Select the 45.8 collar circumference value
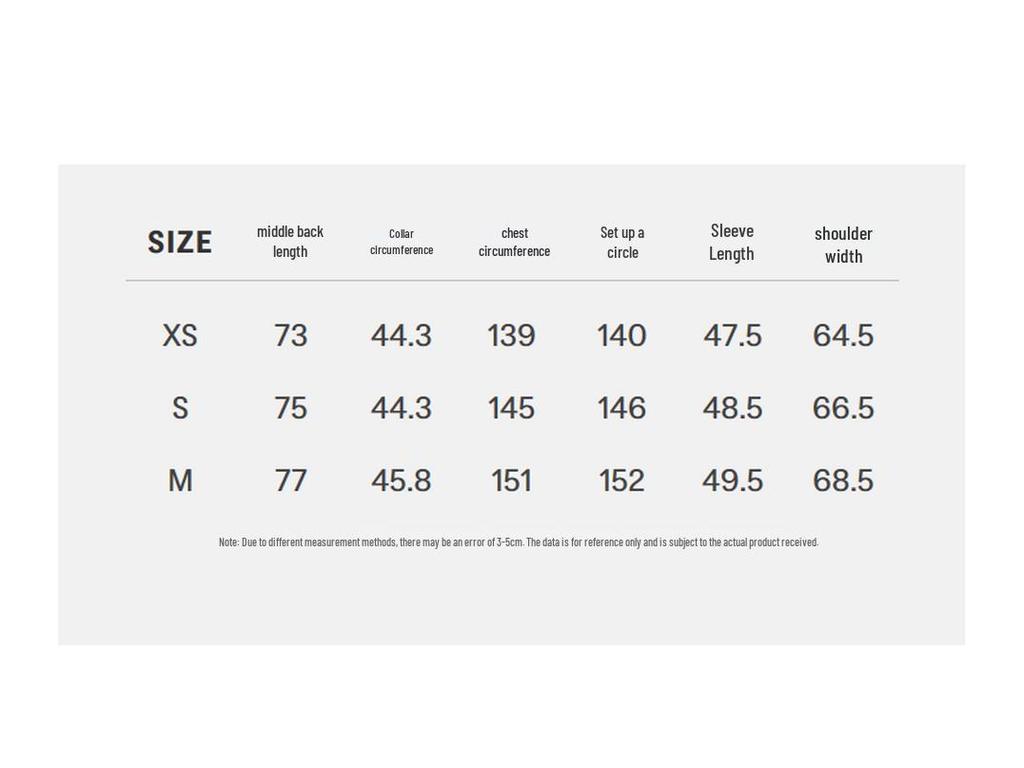 401,481
